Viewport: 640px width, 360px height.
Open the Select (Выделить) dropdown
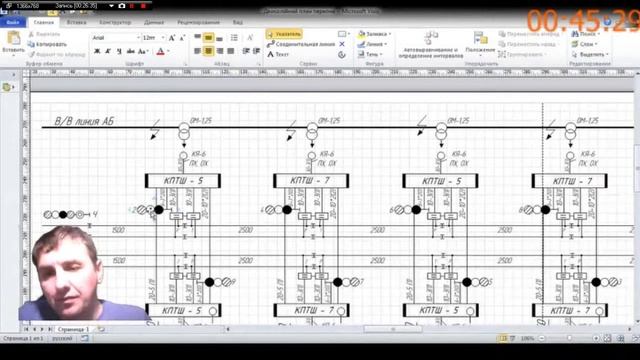590,54
